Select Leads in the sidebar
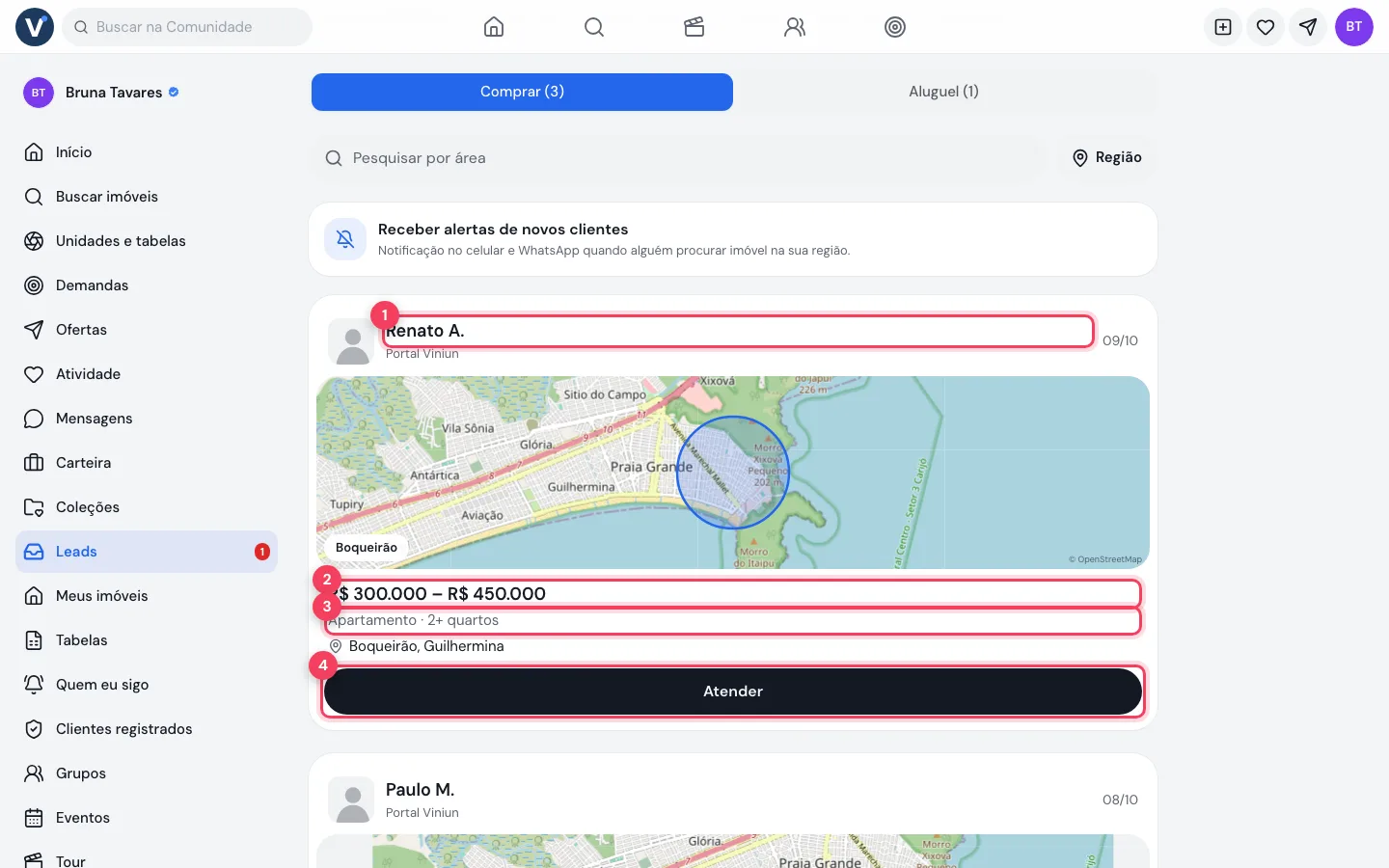Image resolution: width=1389 pixels, height=868 pixels. coord(147,552)
